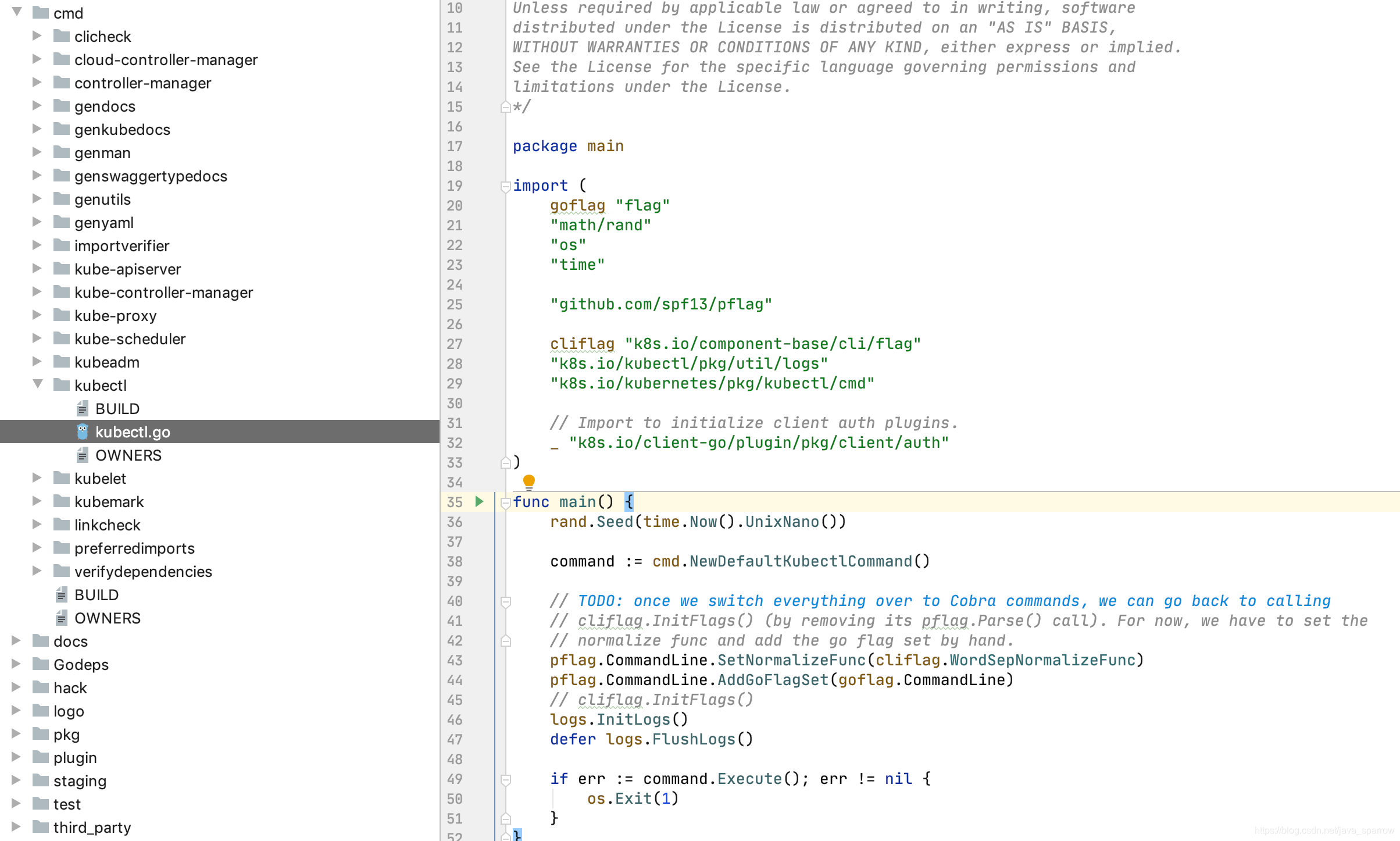Click command.Execute() on line 49
1400x841 pixels.
722,779
